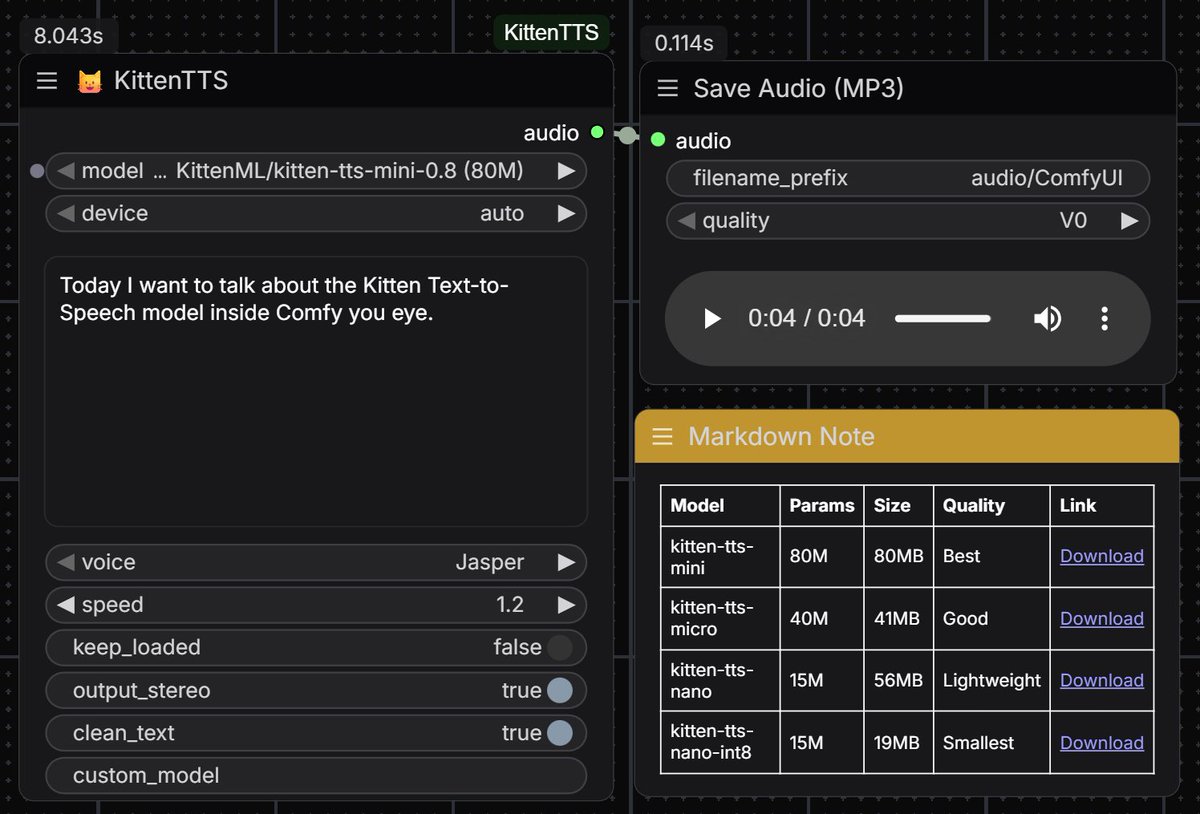Open the Markdown Note hamburger menu
The height and width of the screenshot is (814, 1200).
tap(662, 437)
